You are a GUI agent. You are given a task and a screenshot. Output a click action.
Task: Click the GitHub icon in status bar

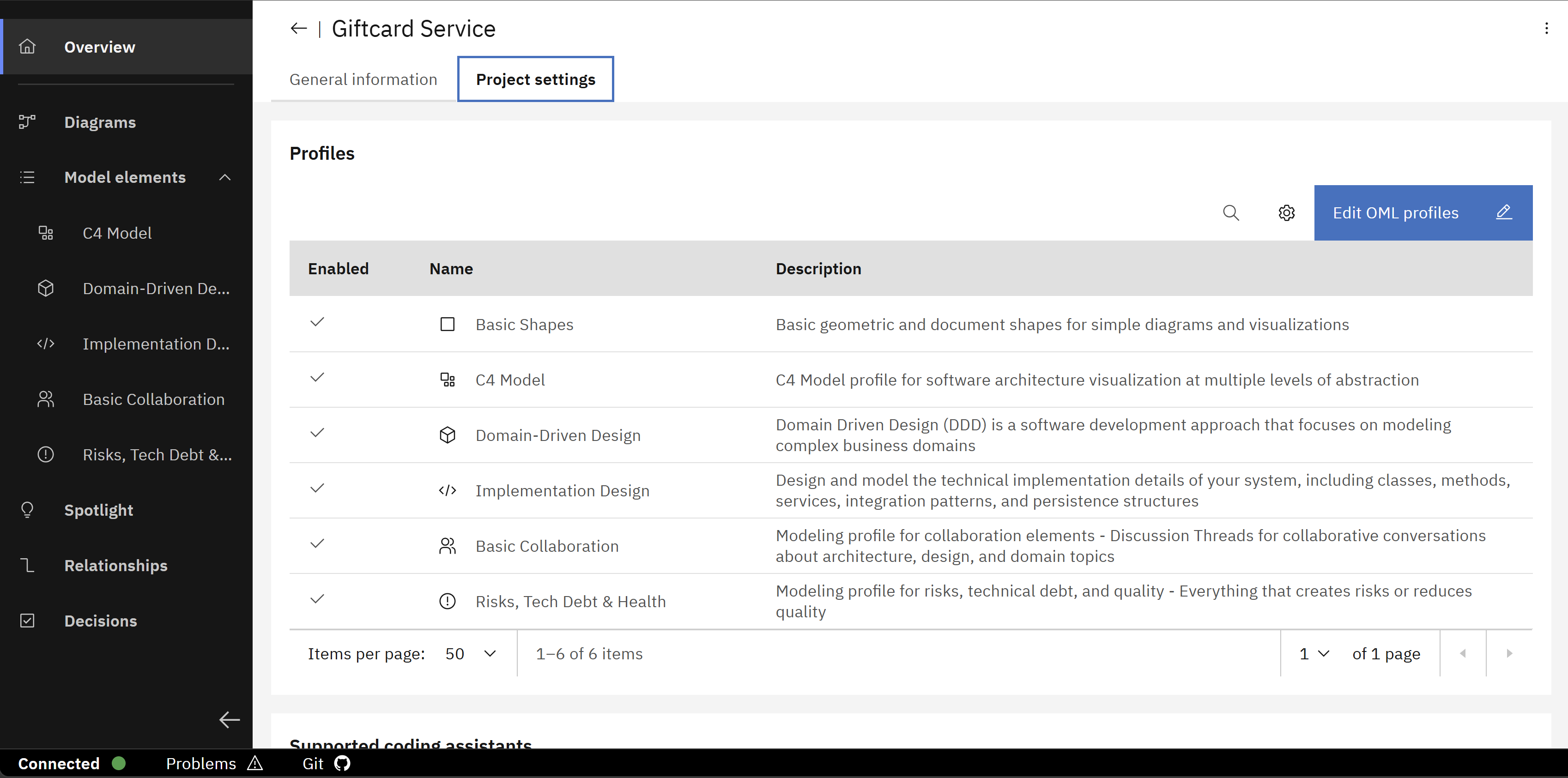click(x=342, y=763)
